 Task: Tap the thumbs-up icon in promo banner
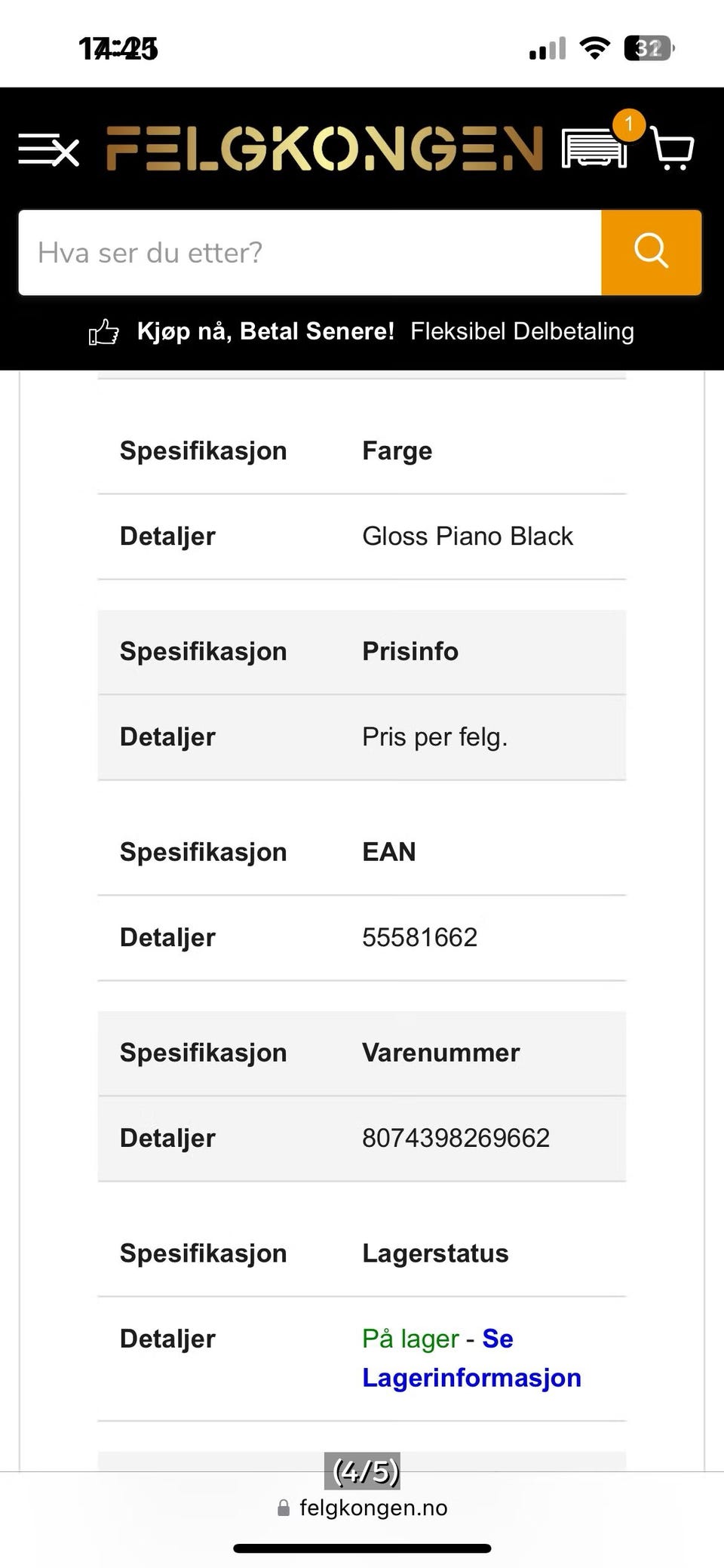point(104,332)
